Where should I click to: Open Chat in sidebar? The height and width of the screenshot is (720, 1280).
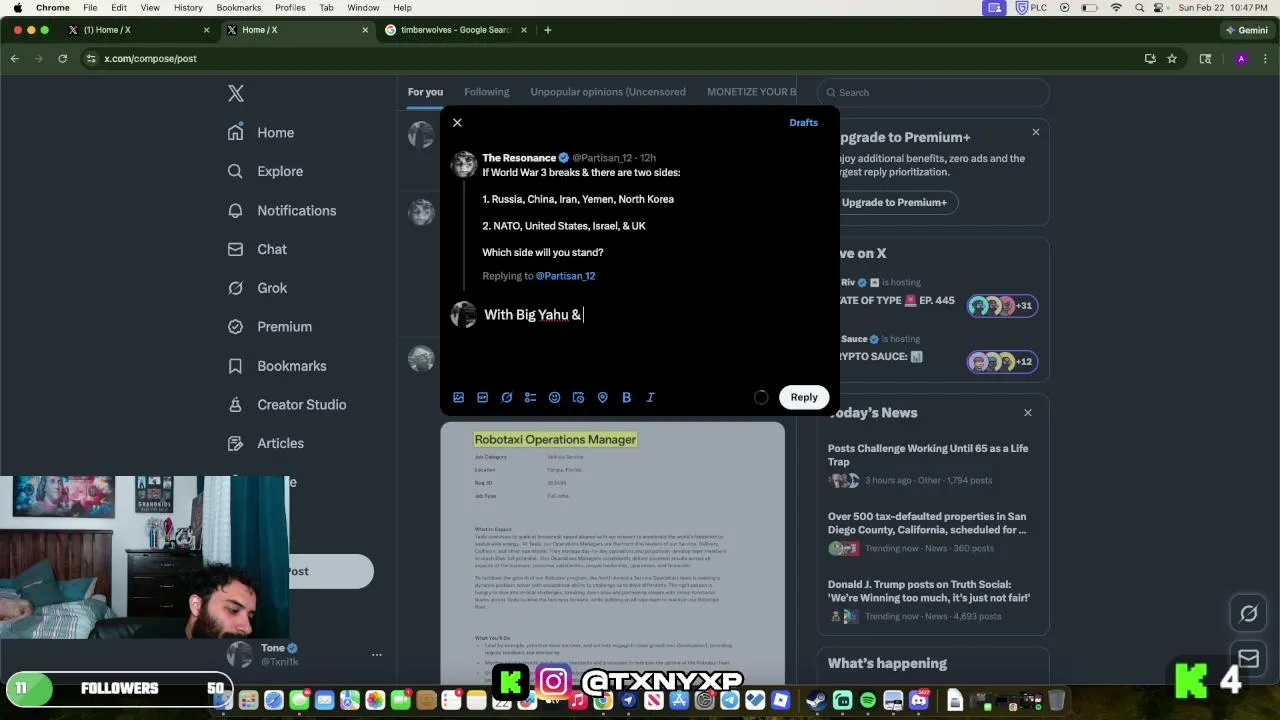(257, 249)
